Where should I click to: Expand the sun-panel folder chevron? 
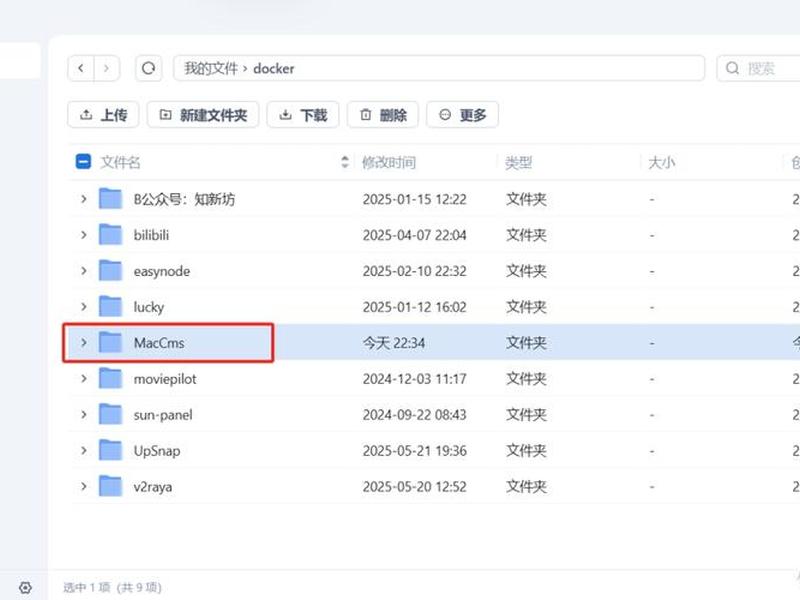pyautogui.click(x=84, y=415)
